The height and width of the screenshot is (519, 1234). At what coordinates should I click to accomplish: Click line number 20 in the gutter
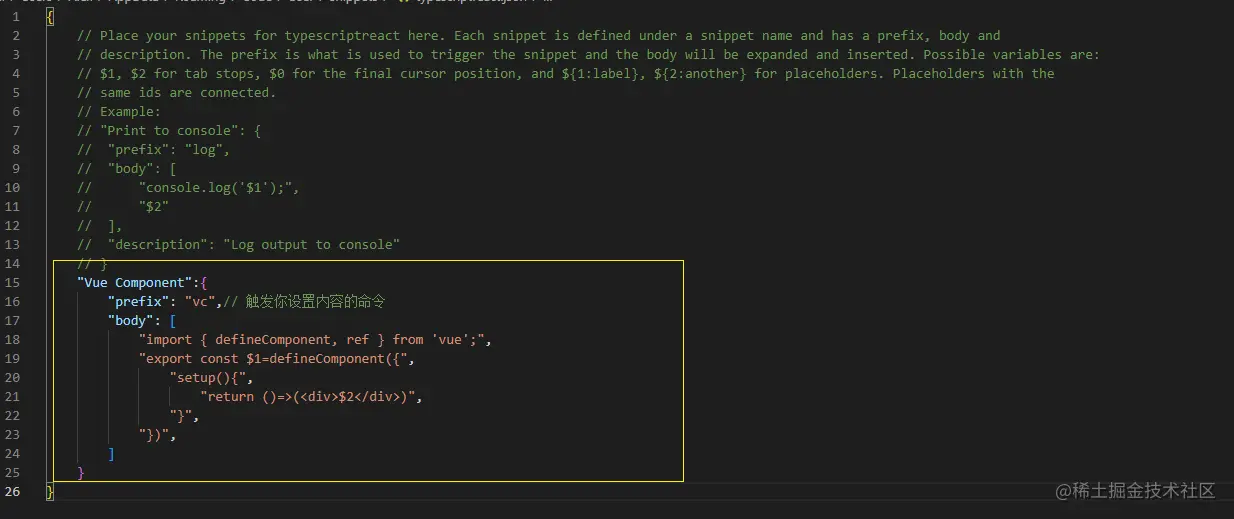point(12,377)
